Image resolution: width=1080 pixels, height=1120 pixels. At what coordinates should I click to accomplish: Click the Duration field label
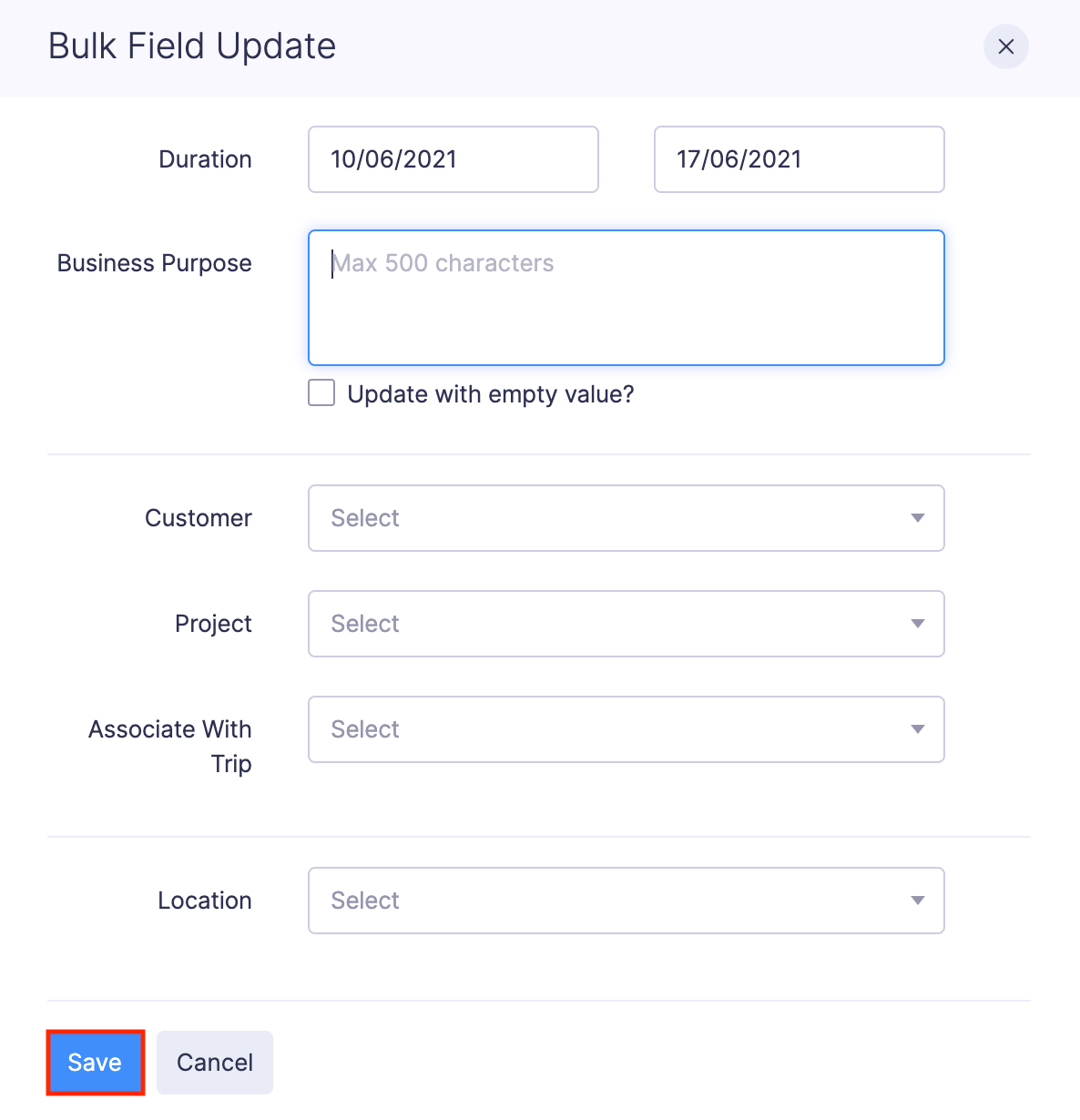click(205, 159)
